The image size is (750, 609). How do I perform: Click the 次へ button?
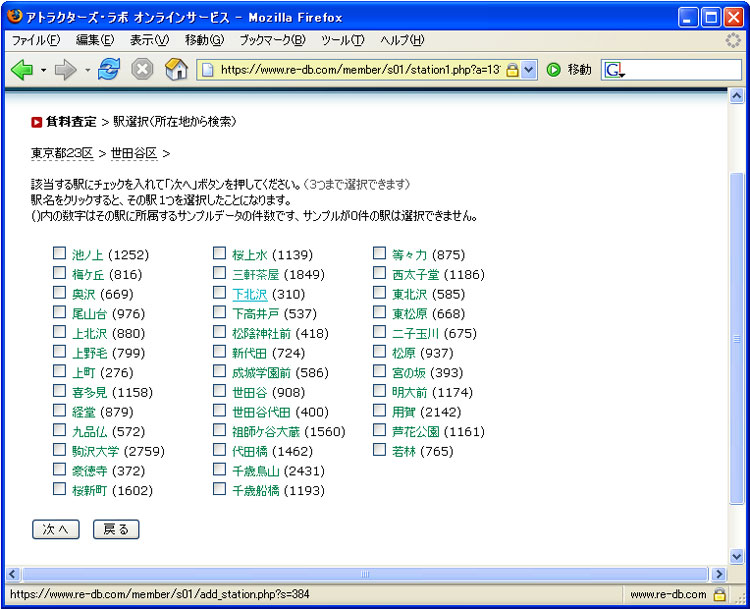(56, 530)
